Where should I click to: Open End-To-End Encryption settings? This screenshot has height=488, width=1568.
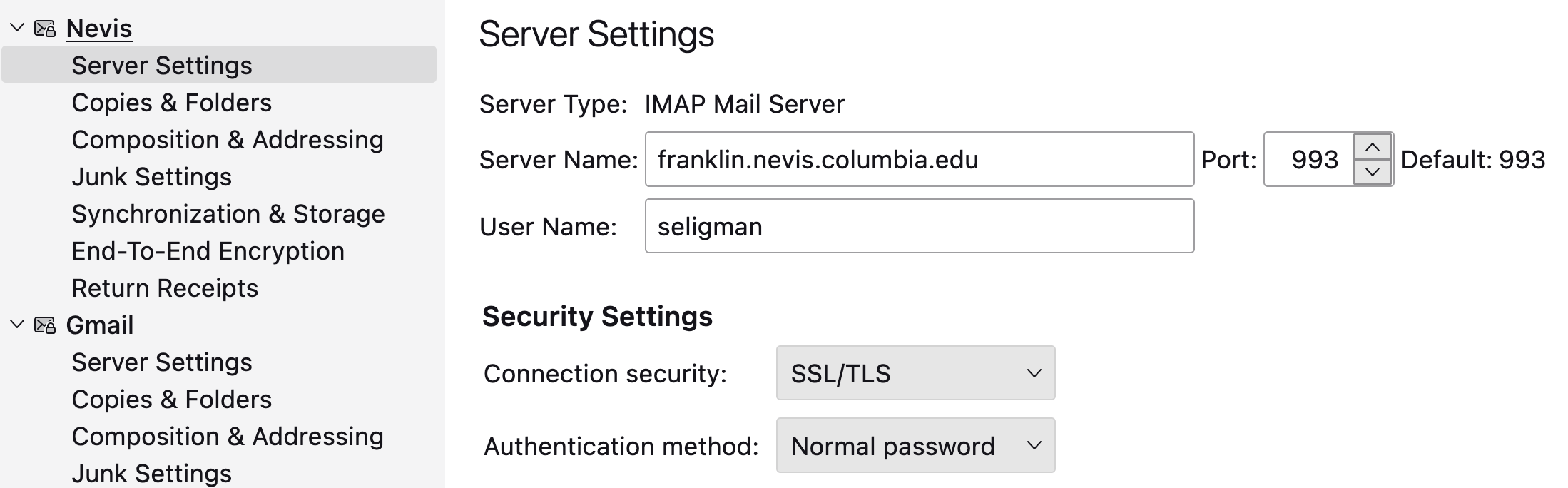(208, 250)
